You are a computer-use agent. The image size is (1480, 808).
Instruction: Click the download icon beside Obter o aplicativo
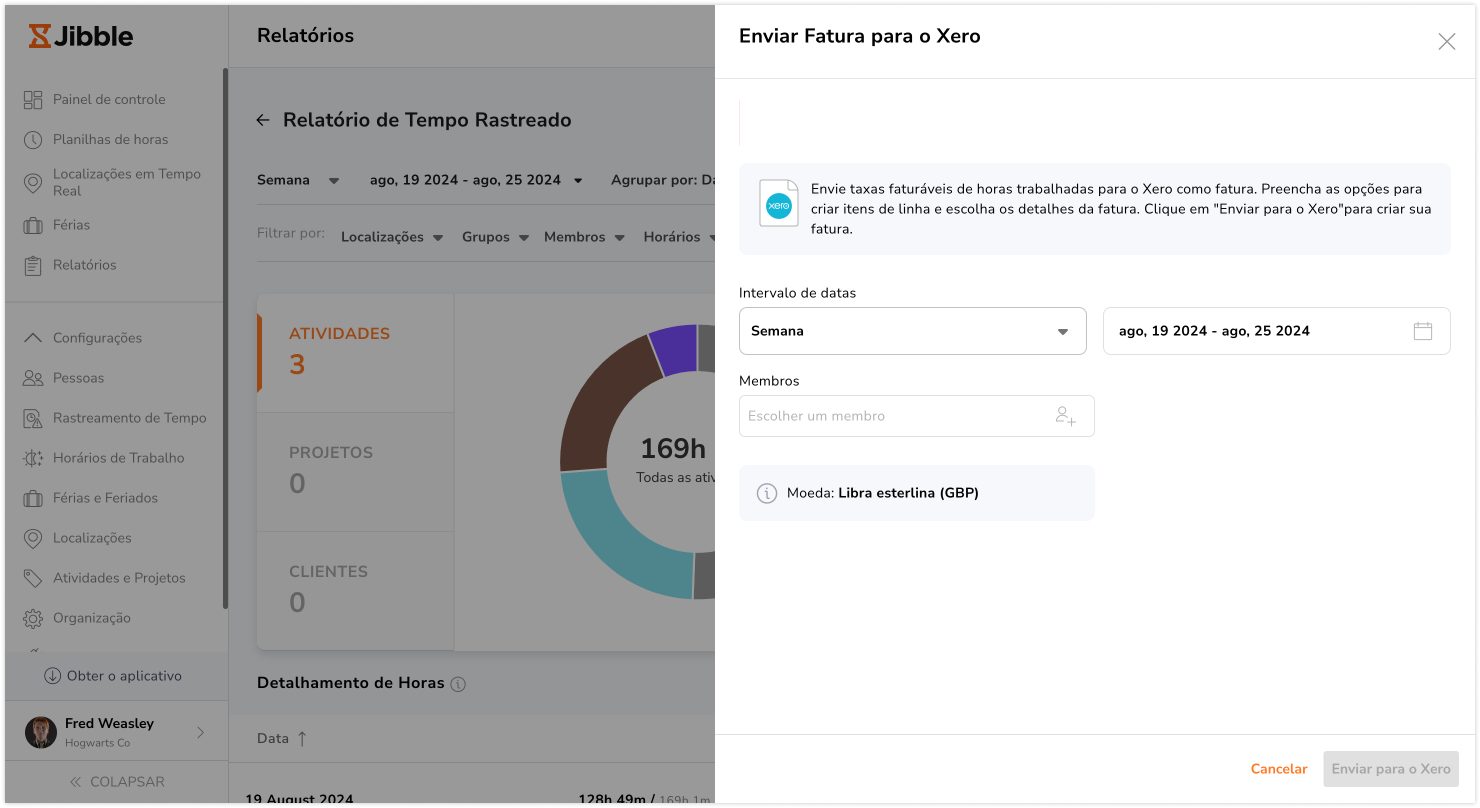(53, 676)
